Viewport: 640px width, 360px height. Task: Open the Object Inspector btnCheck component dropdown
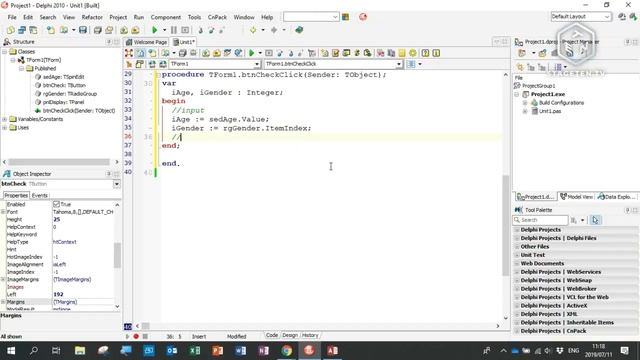(x=116, y=184)
